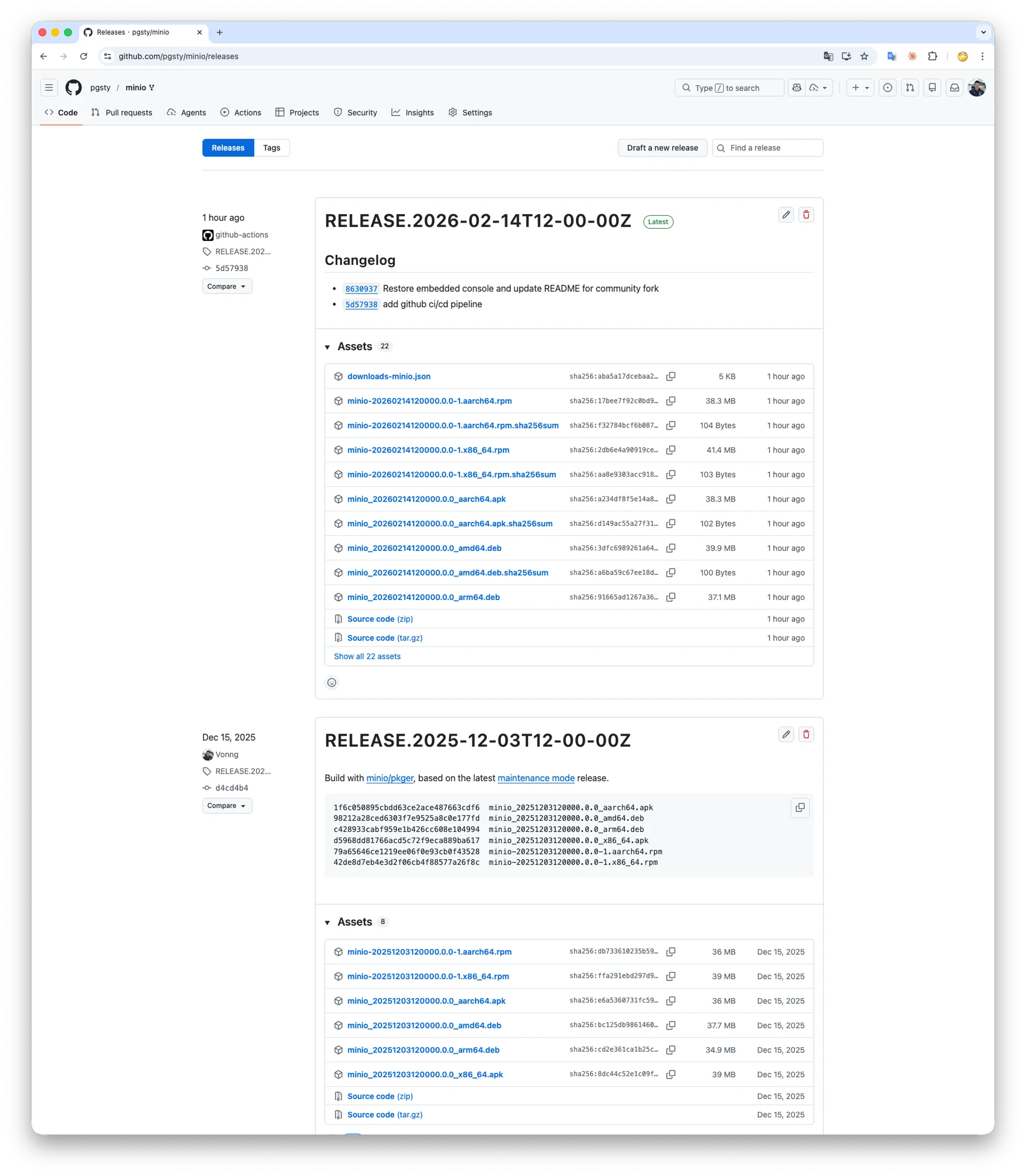Switch to the Tags tab
Screen dimensions: 1026x1176
(x=271, y=147)
